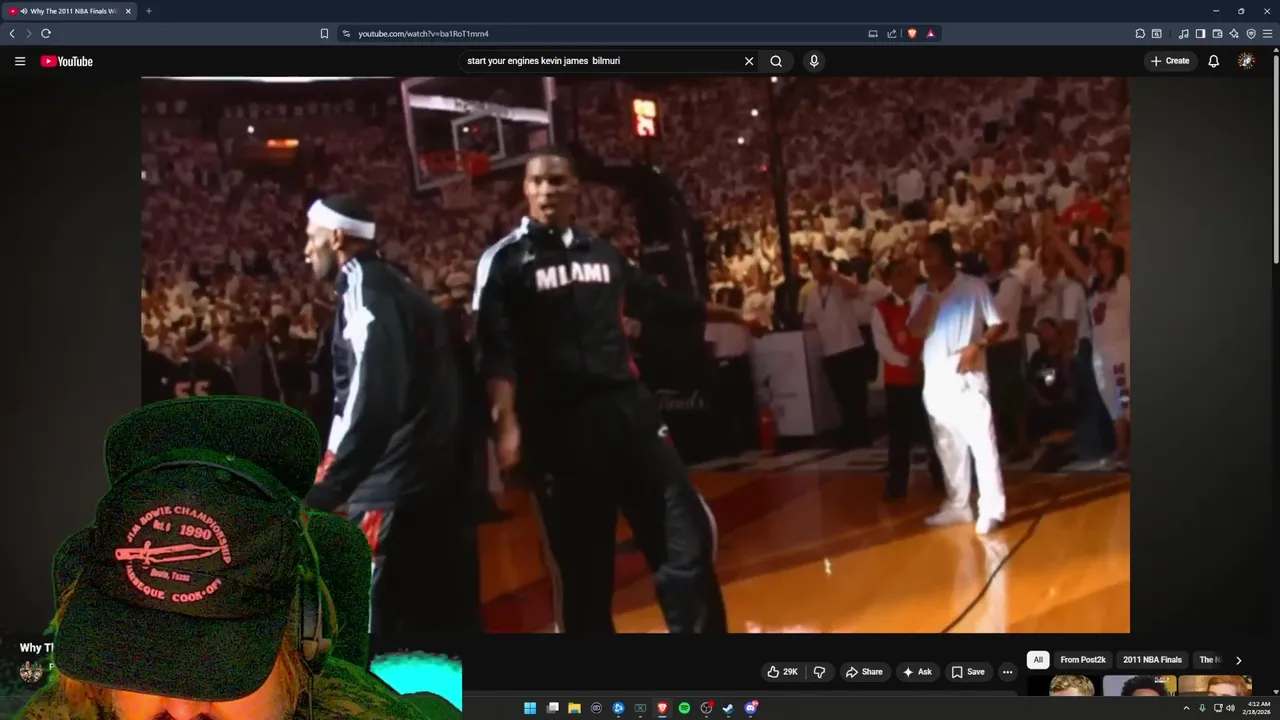This screenshot has width=1280, height=720.
Task: Click the share page icon in address bar
Action: [892, 33]
